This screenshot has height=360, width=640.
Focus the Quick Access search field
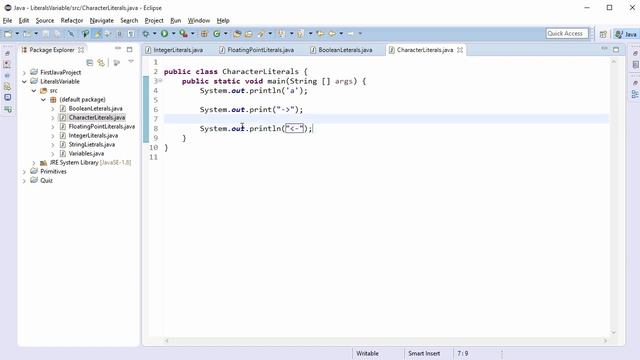[567, 33]
